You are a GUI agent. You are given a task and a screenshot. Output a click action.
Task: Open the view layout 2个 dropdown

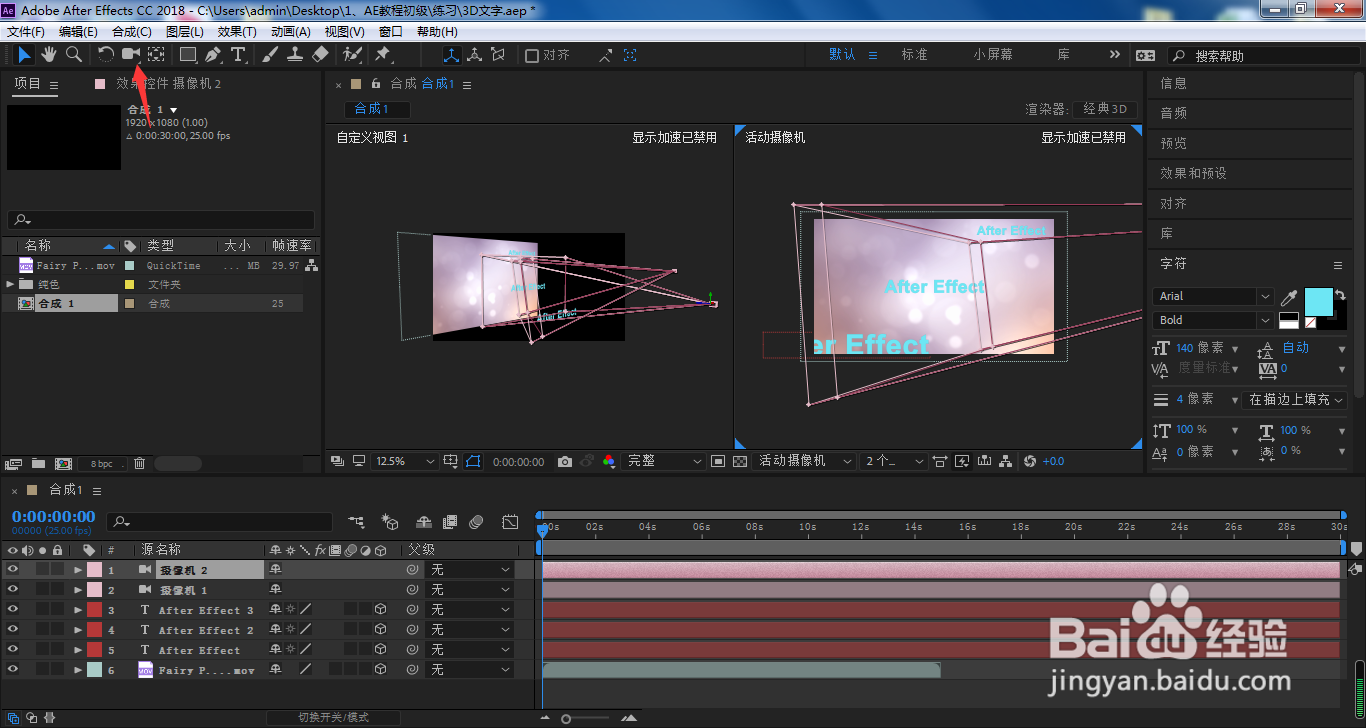coord(894,461)
